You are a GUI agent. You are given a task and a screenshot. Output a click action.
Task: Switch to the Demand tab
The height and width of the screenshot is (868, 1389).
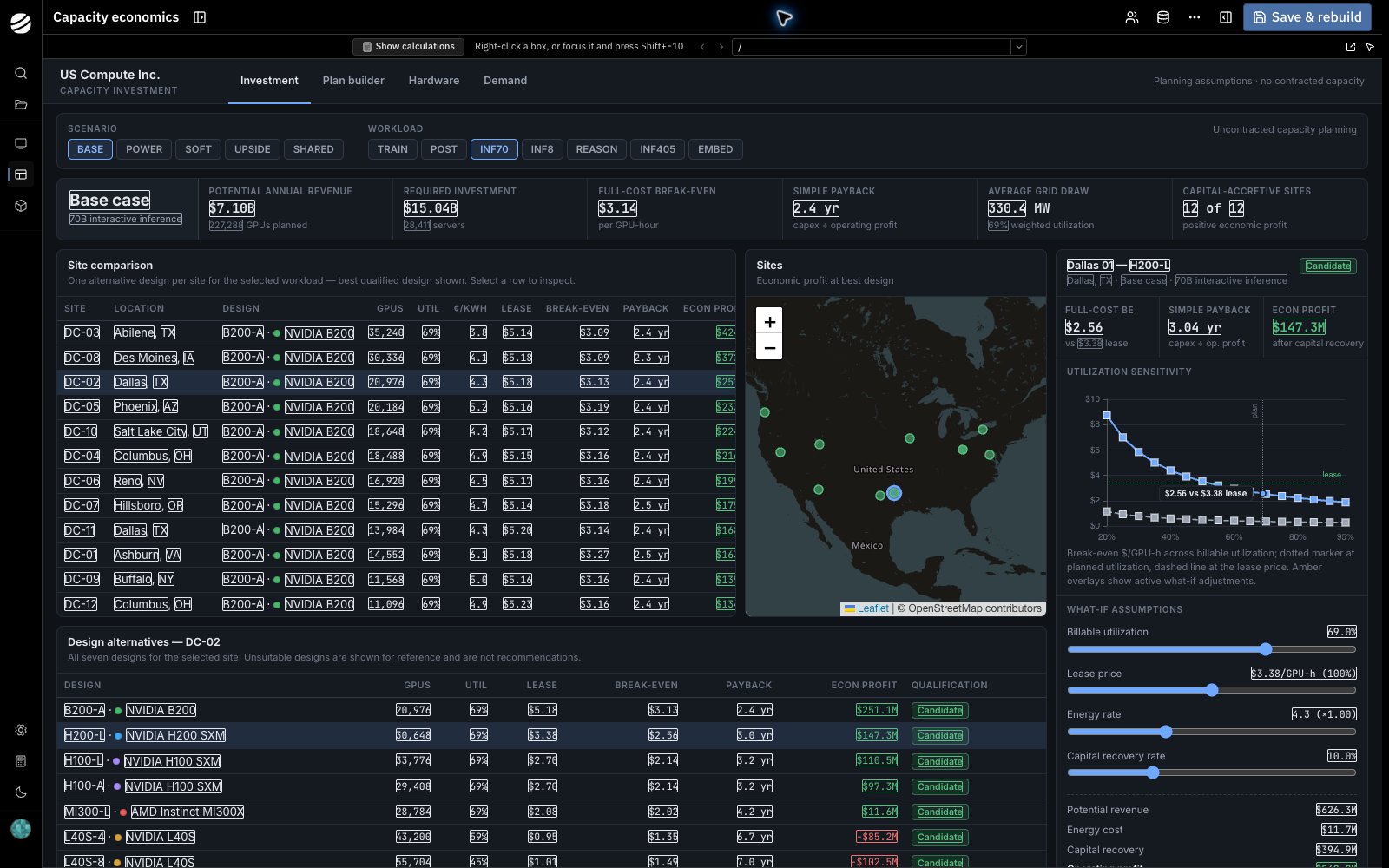[x=505, y=81]
